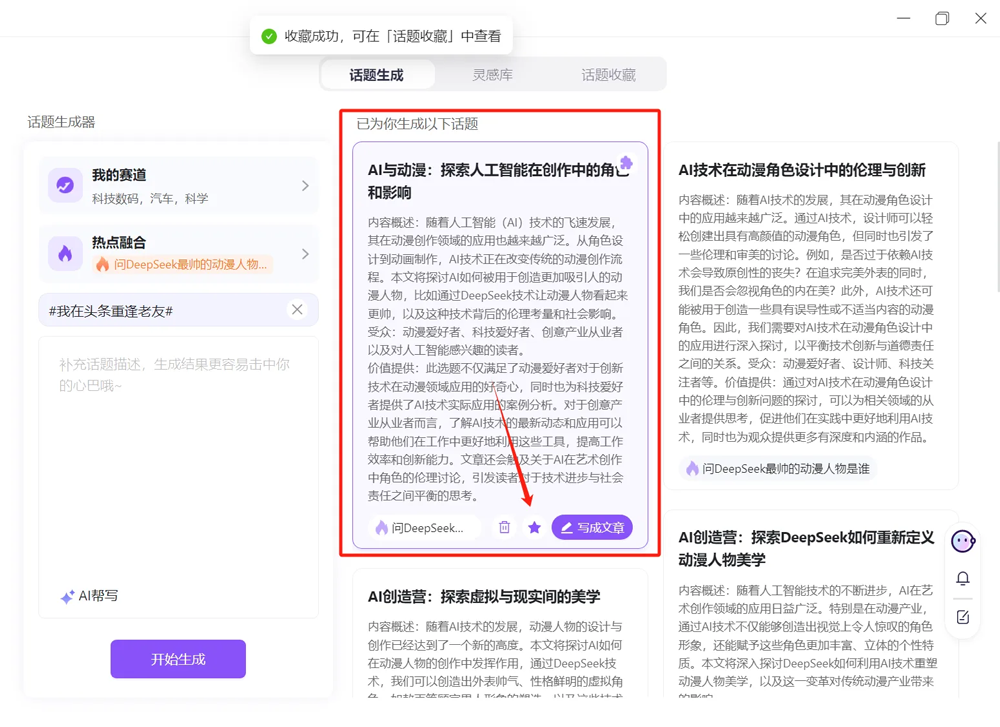Switch to the 话题收藏 tab
Screen dimensions: 1000x727
[x=608, y=75]
